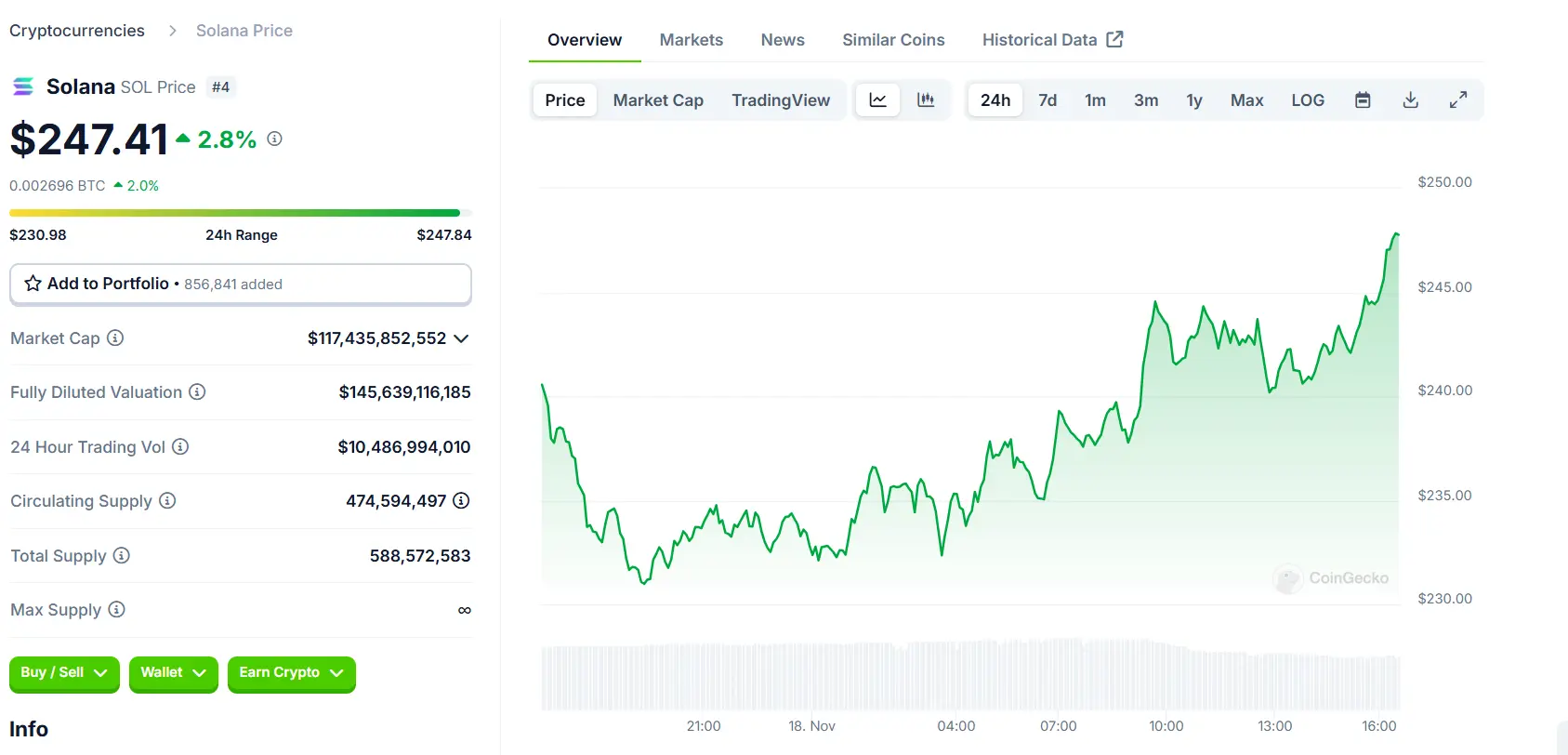Click the $10,486,994,010 trading volume value

click(x=404, y=447)
